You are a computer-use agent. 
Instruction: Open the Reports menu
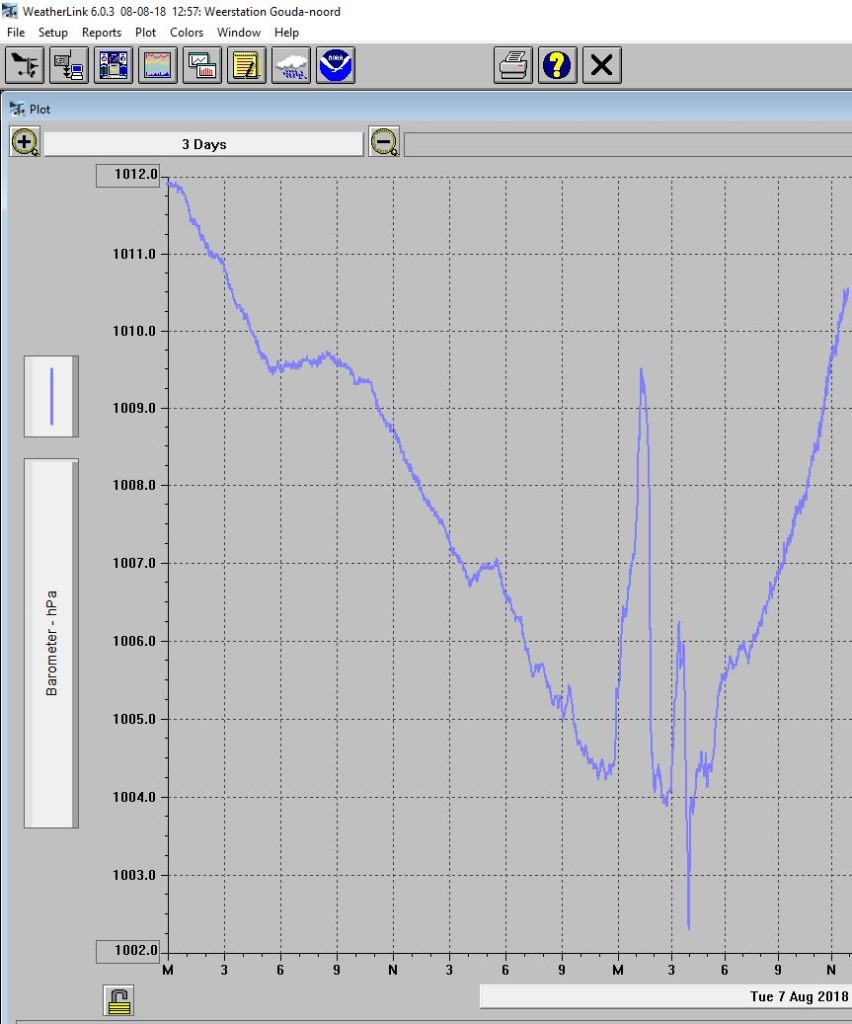tap(101, 32)
